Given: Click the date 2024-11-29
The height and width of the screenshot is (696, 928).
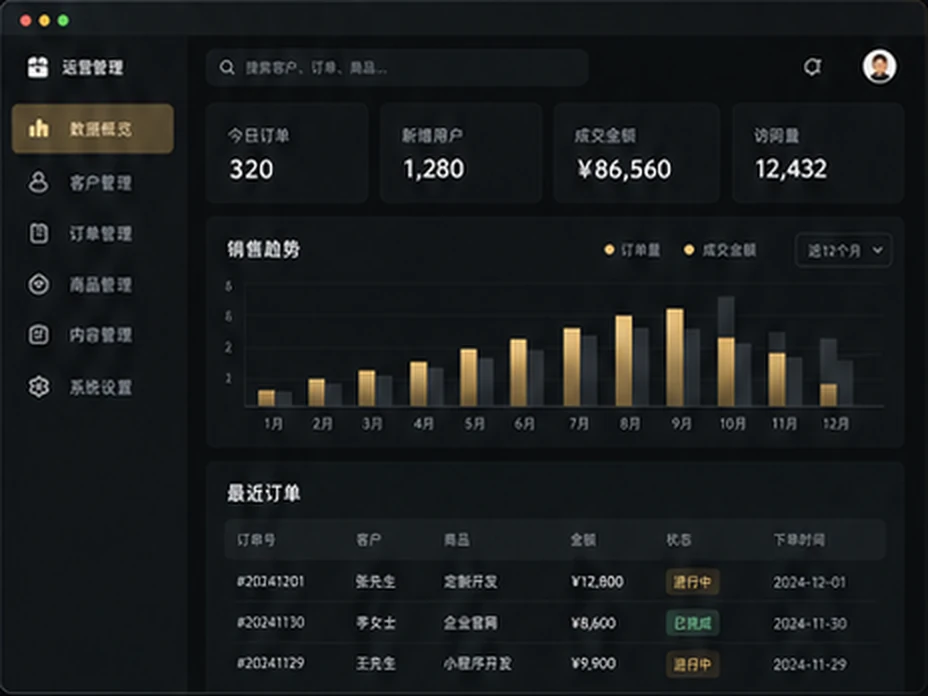Looking at the screenshot, I should [x=810, y=664].
